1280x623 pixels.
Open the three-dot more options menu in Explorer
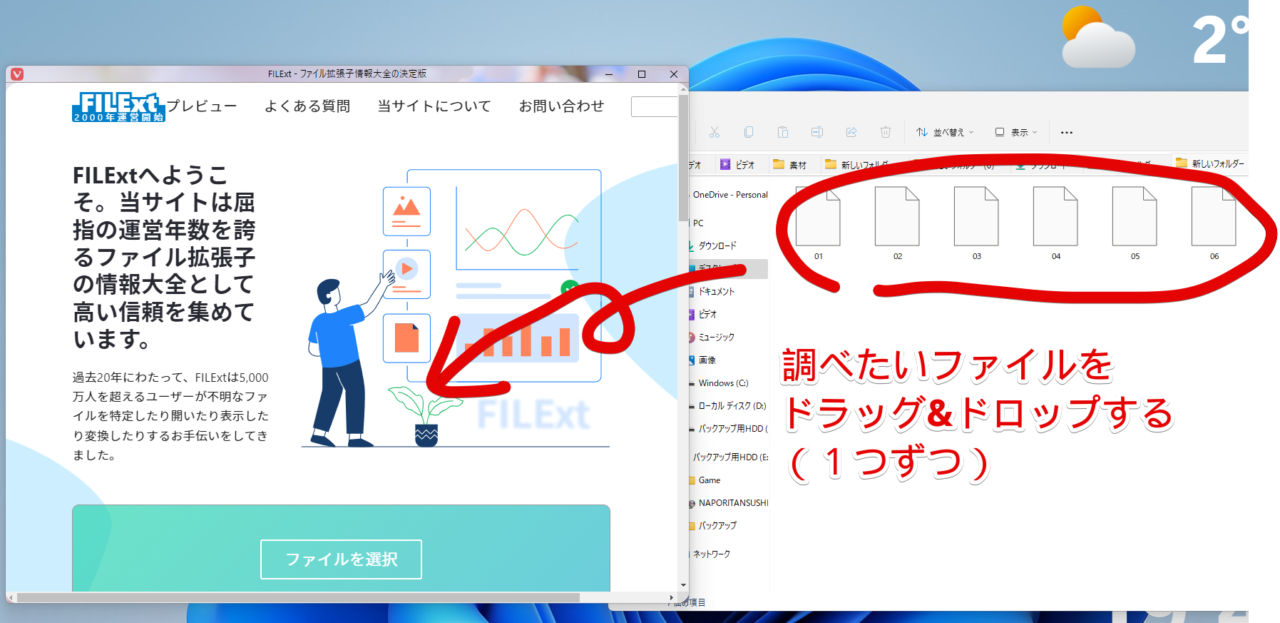tap(1066, 132)
